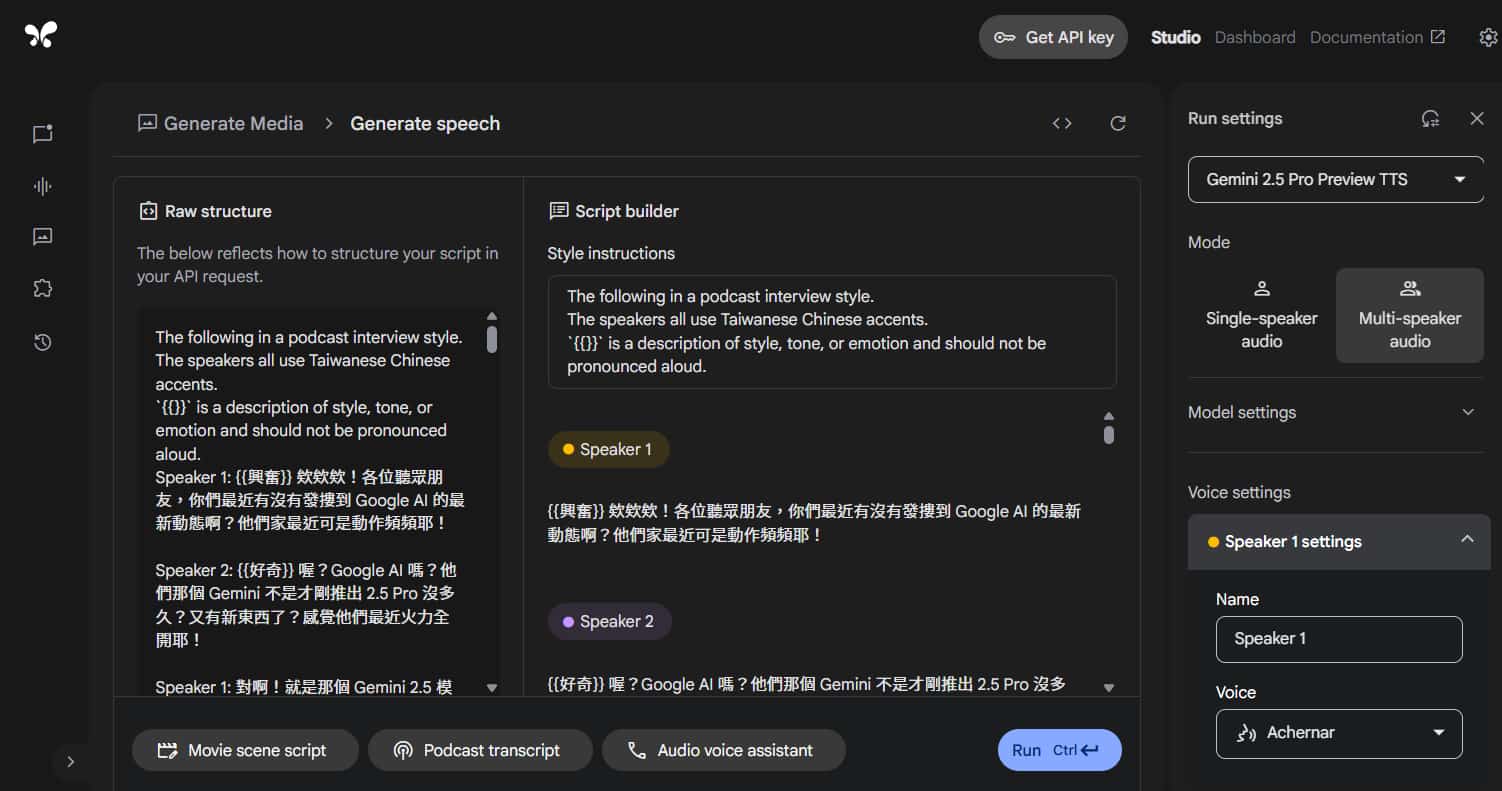Click the Run button
Screen dimensions: 1502x791
coord(1059,750)
